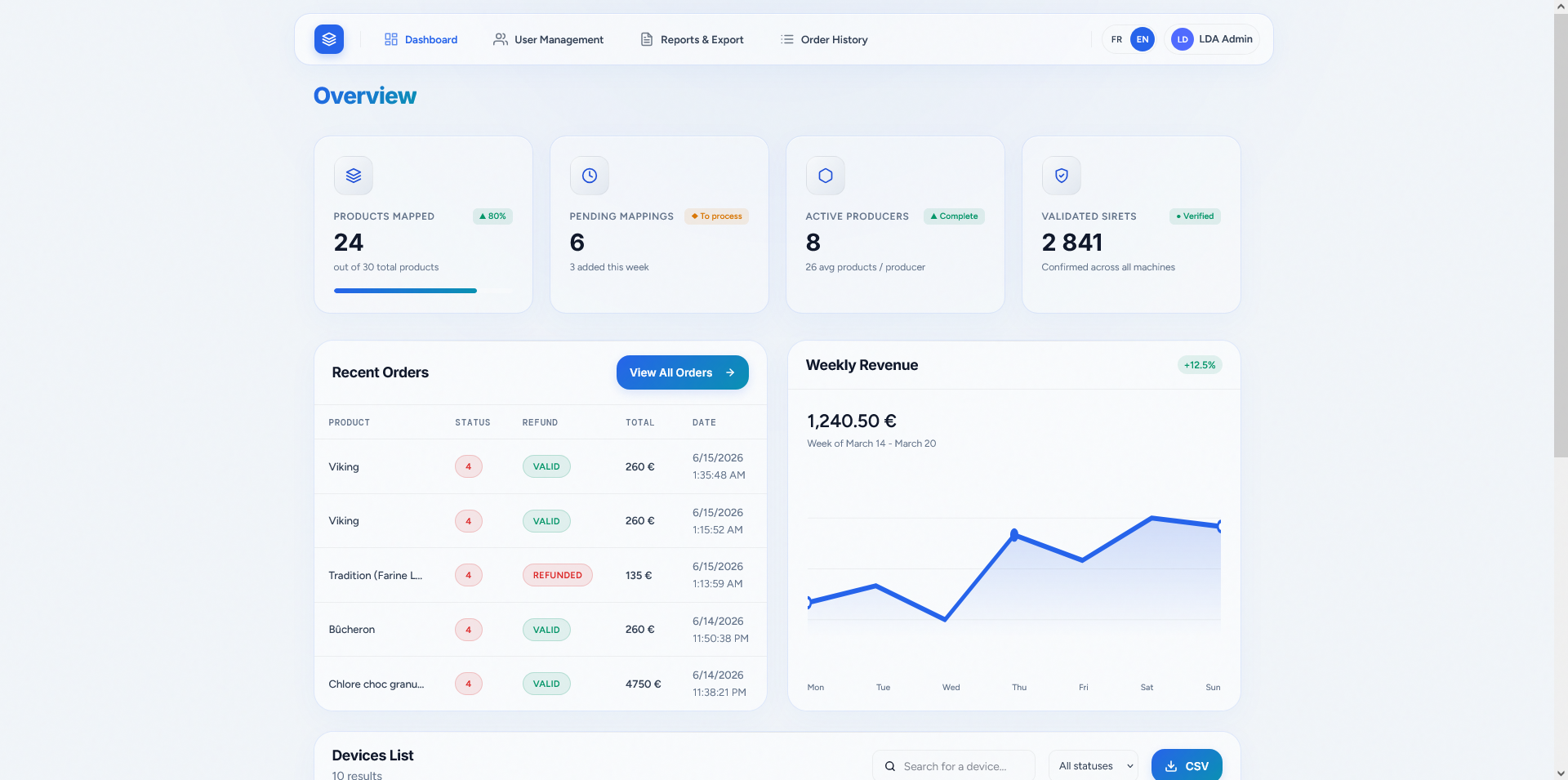Click the Validated SIRETs shield icon
1568x780 pixels.
coord(1062,176)
